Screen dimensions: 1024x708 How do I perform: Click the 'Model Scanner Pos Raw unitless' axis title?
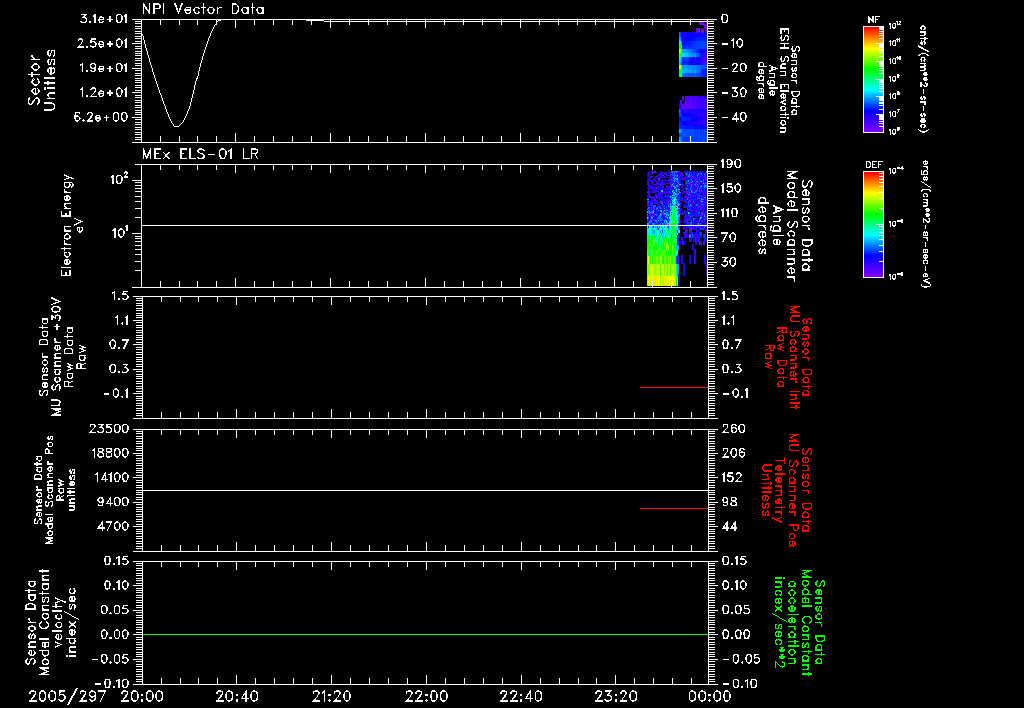(55, 490)
